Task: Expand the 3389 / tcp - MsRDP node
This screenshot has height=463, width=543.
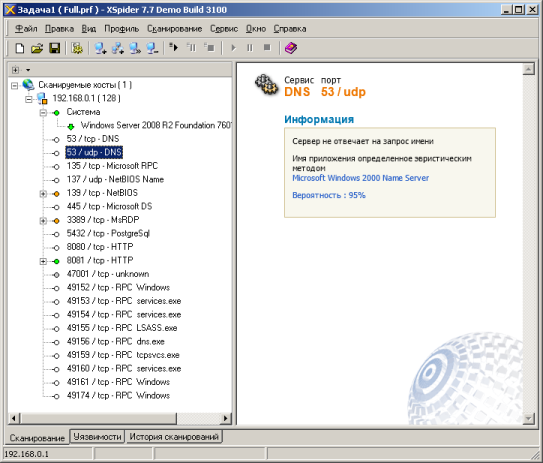Action: (43, 221)
